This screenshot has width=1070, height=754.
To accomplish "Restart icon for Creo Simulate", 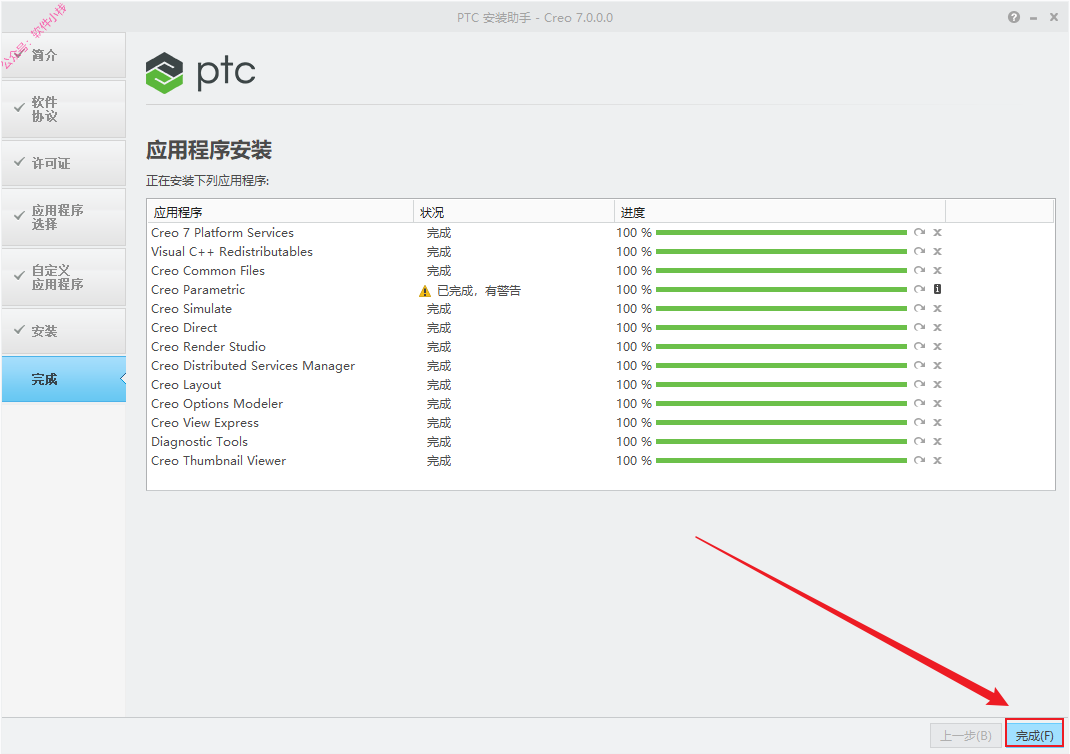I will click(919, 308).
